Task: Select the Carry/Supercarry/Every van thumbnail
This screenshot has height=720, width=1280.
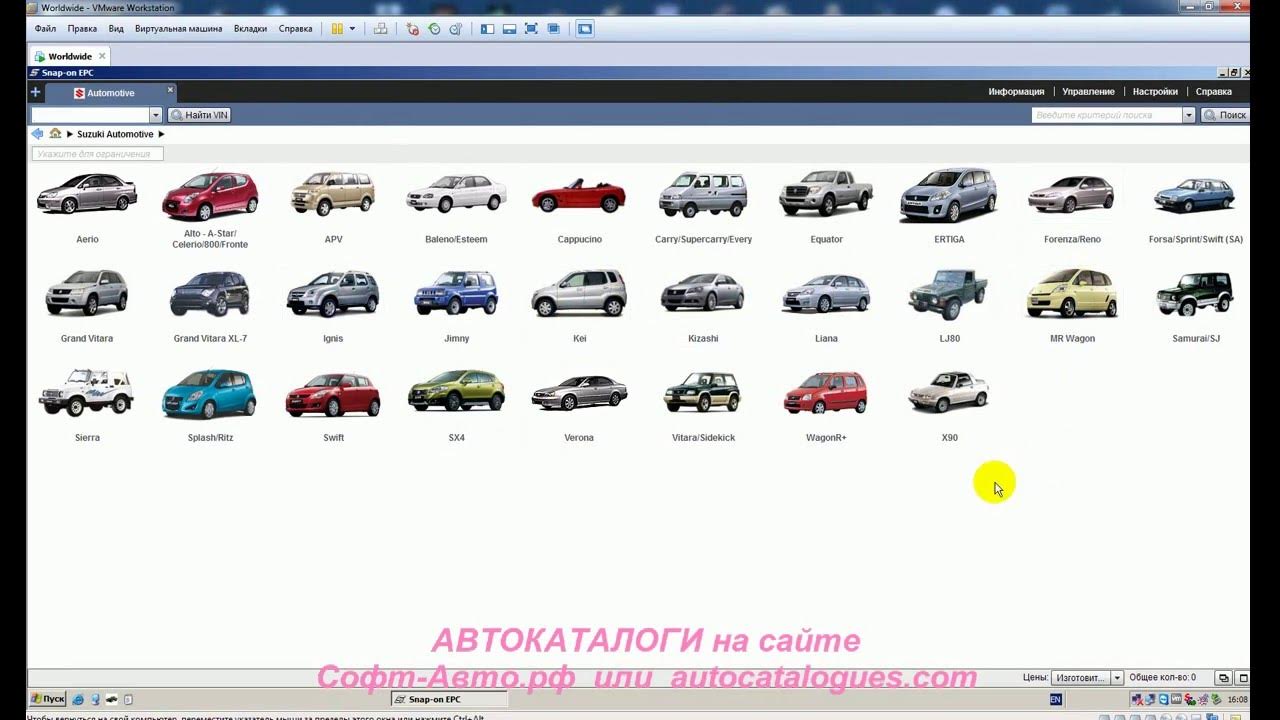Action: (703, 194)
